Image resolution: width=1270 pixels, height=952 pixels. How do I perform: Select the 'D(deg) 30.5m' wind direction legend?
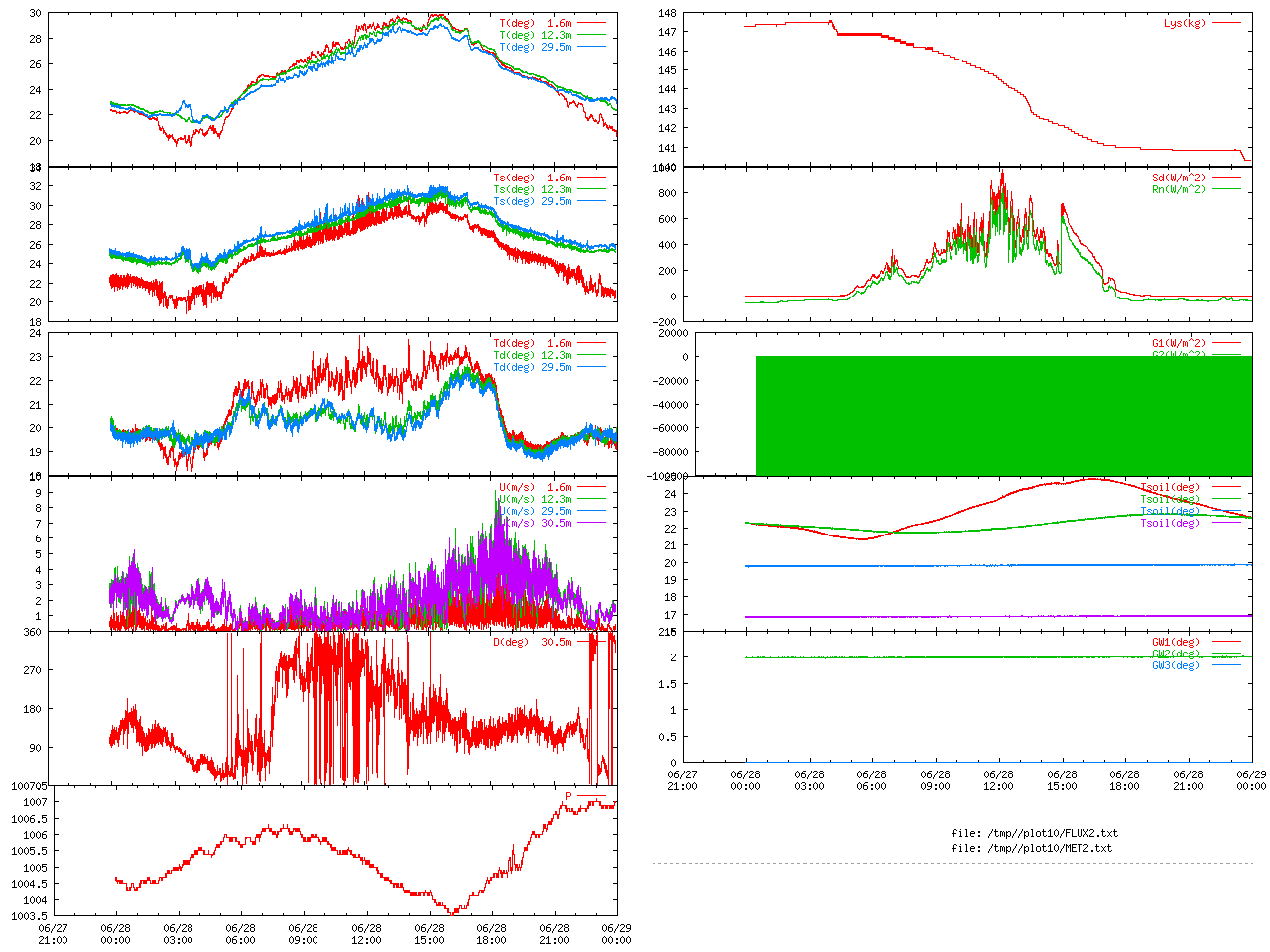(533, 642)
